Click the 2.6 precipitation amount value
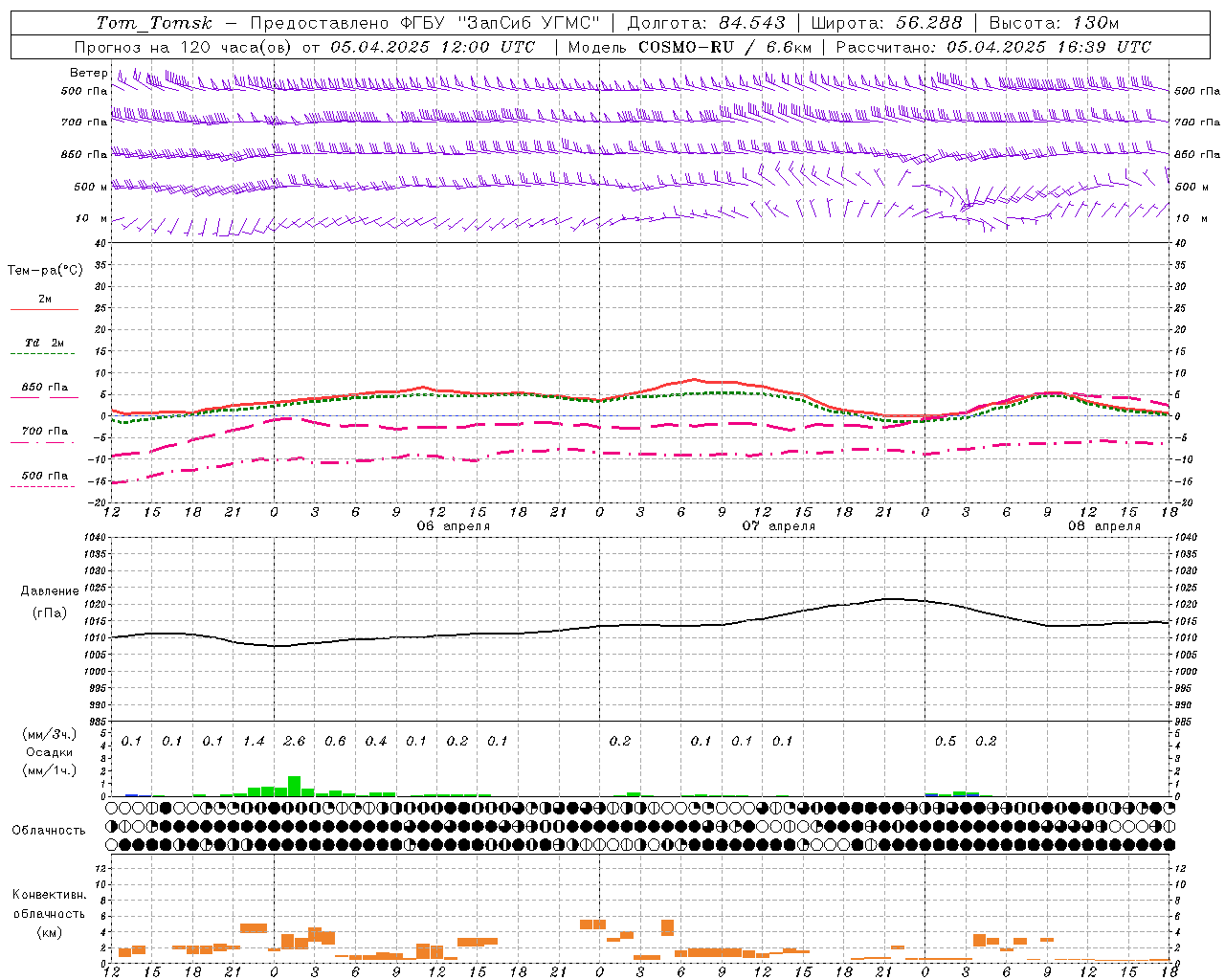Image resolution: width=1225 pixels, height=980 pixels. click(x=294, y=742)
